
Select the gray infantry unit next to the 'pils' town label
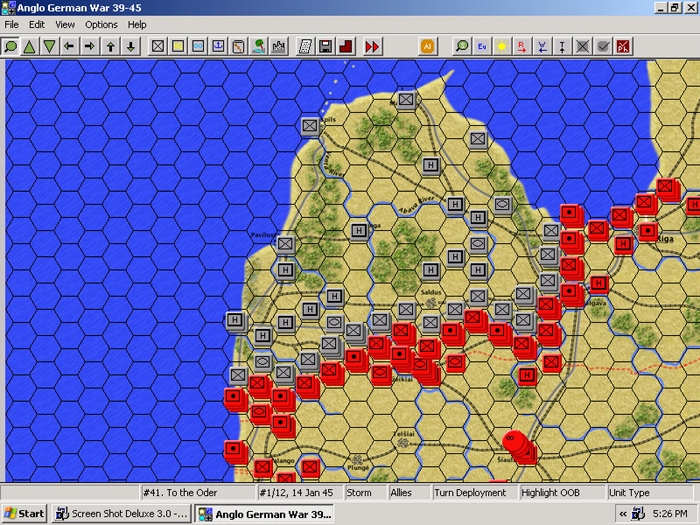pos(310,126)
